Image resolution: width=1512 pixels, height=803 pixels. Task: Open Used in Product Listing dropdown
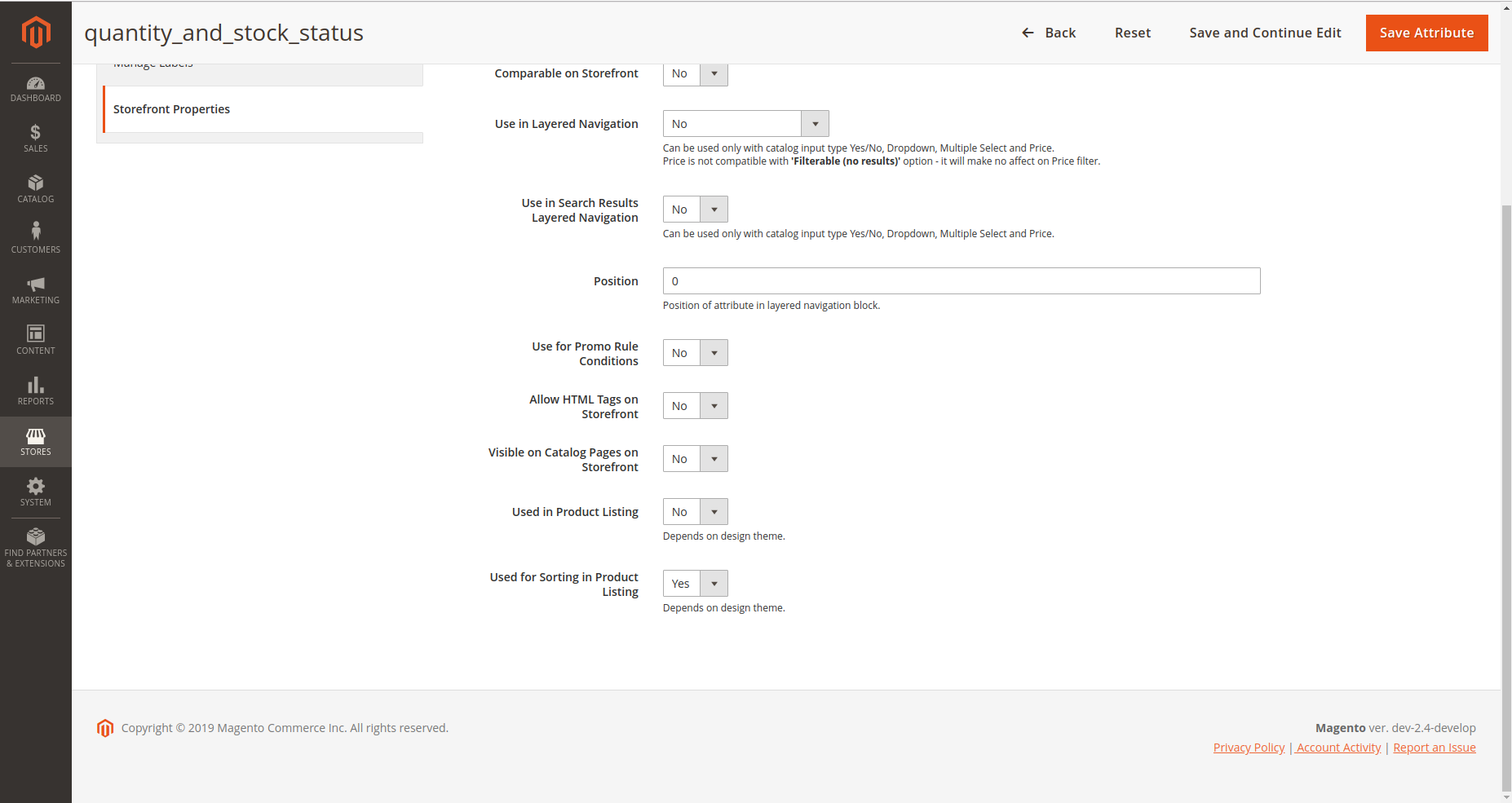pyautogui.click(x=695, y=512)
